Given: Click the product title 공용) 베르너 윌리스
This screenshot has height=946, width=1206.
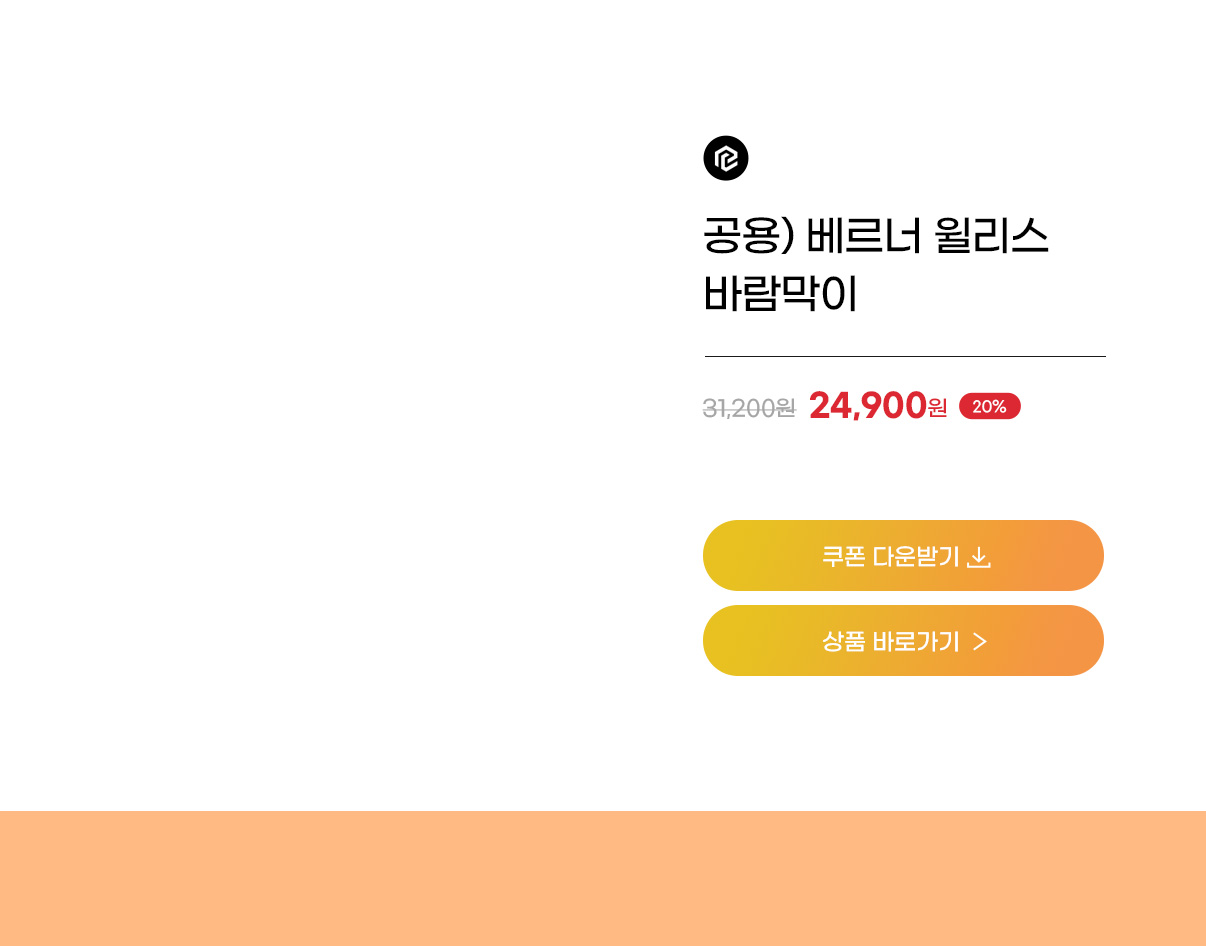Looking at the screenshot, I should [876, 237].
